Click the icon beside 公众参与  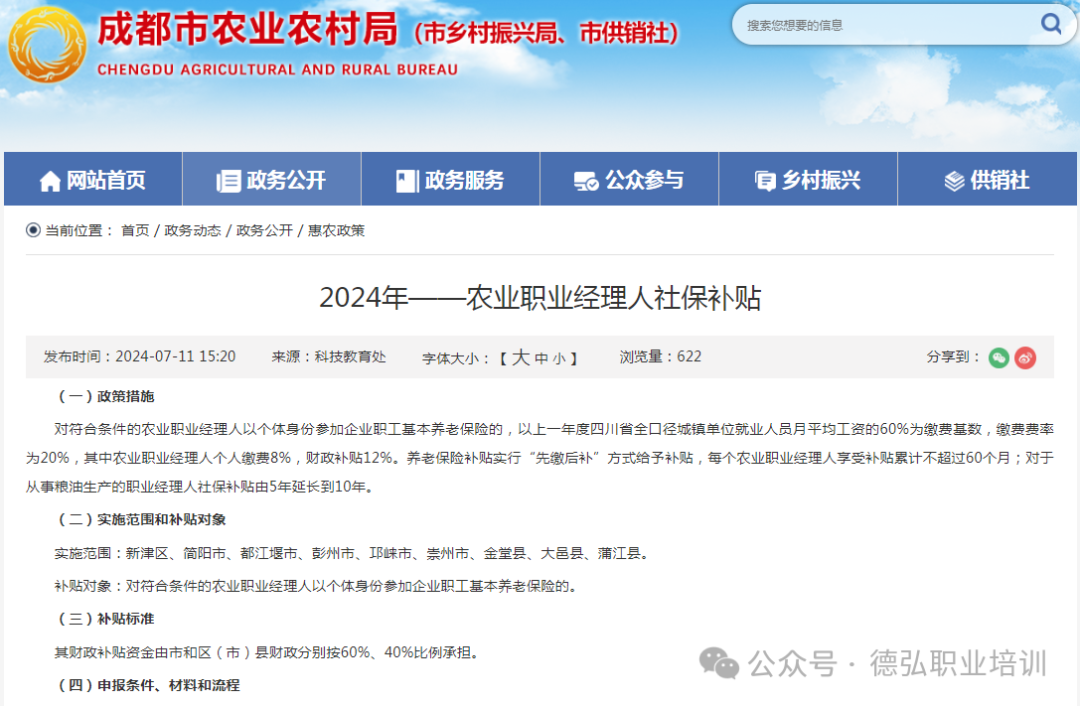click(x=586, y=181)
